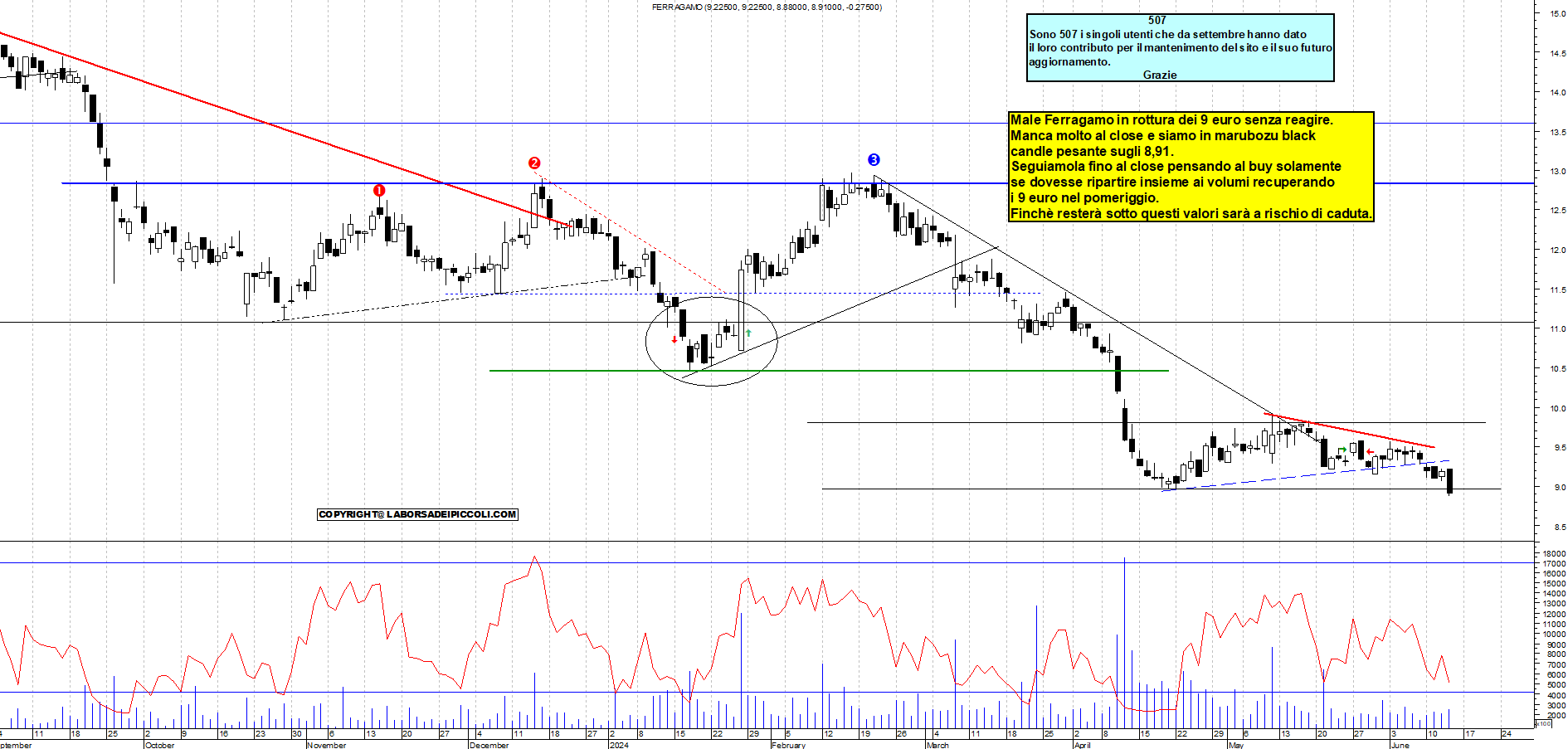The height and width of the screenshot is (749, 1568).
Task: Click the May month label on the time axis
Action: [x=1236, y=745]
